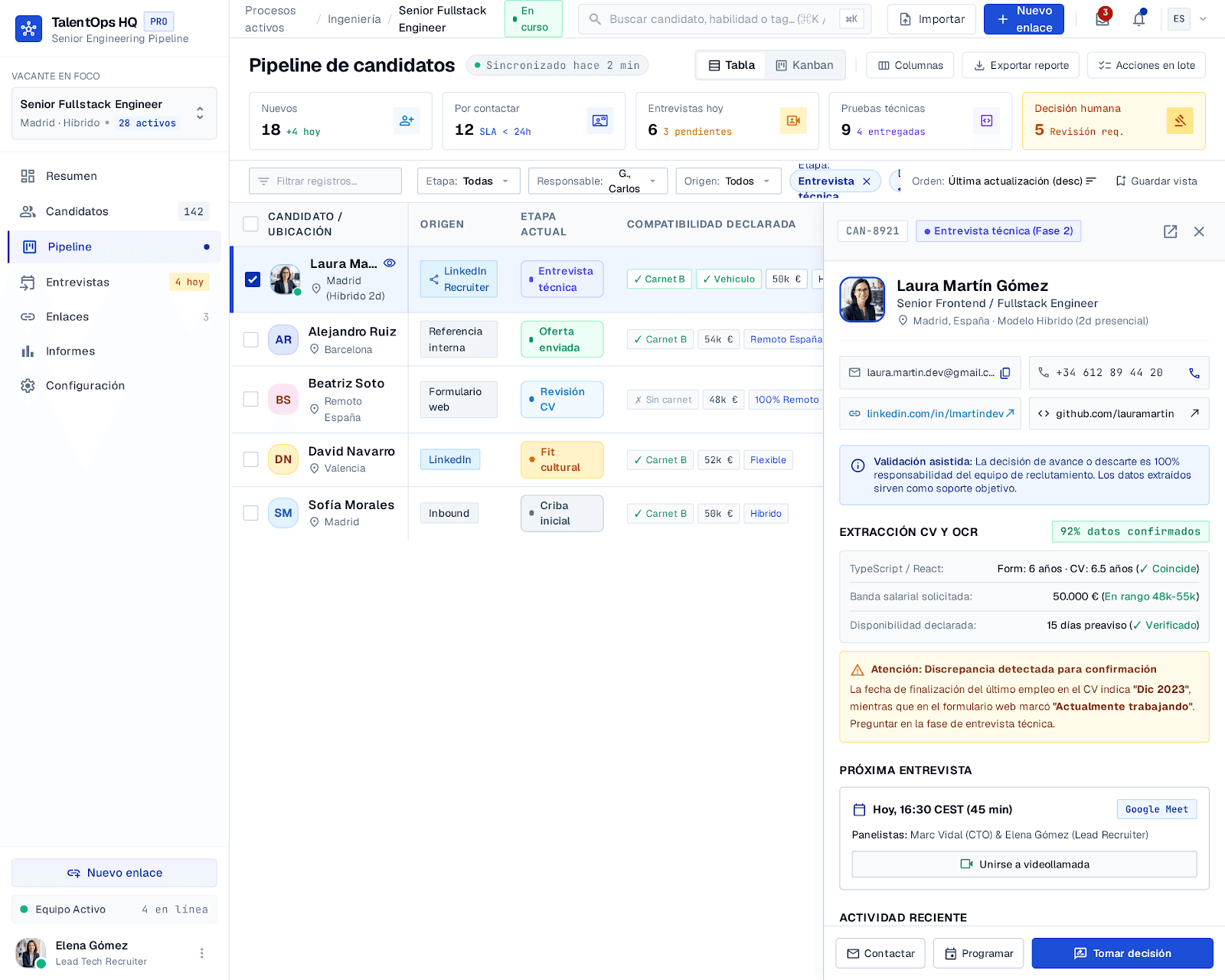Click Exportar reporte button
The width and height of the screenshot is (1225, 980).
[x=1021, y=65]
